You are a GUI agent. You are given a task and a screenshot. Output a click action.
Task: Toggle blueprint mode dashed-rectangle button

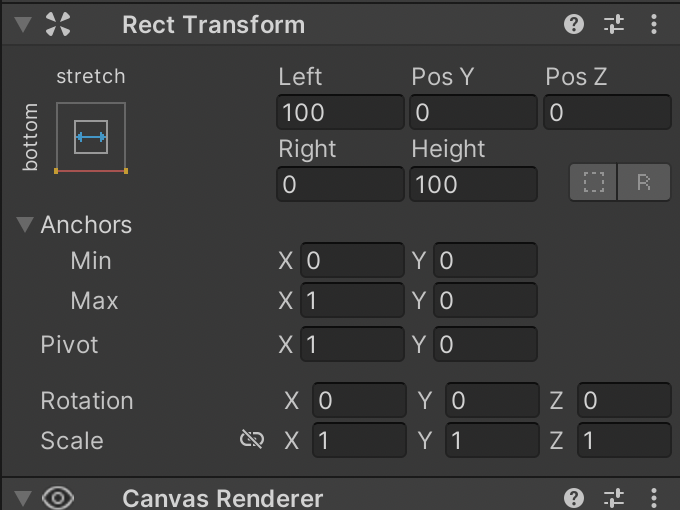(593, 182)
